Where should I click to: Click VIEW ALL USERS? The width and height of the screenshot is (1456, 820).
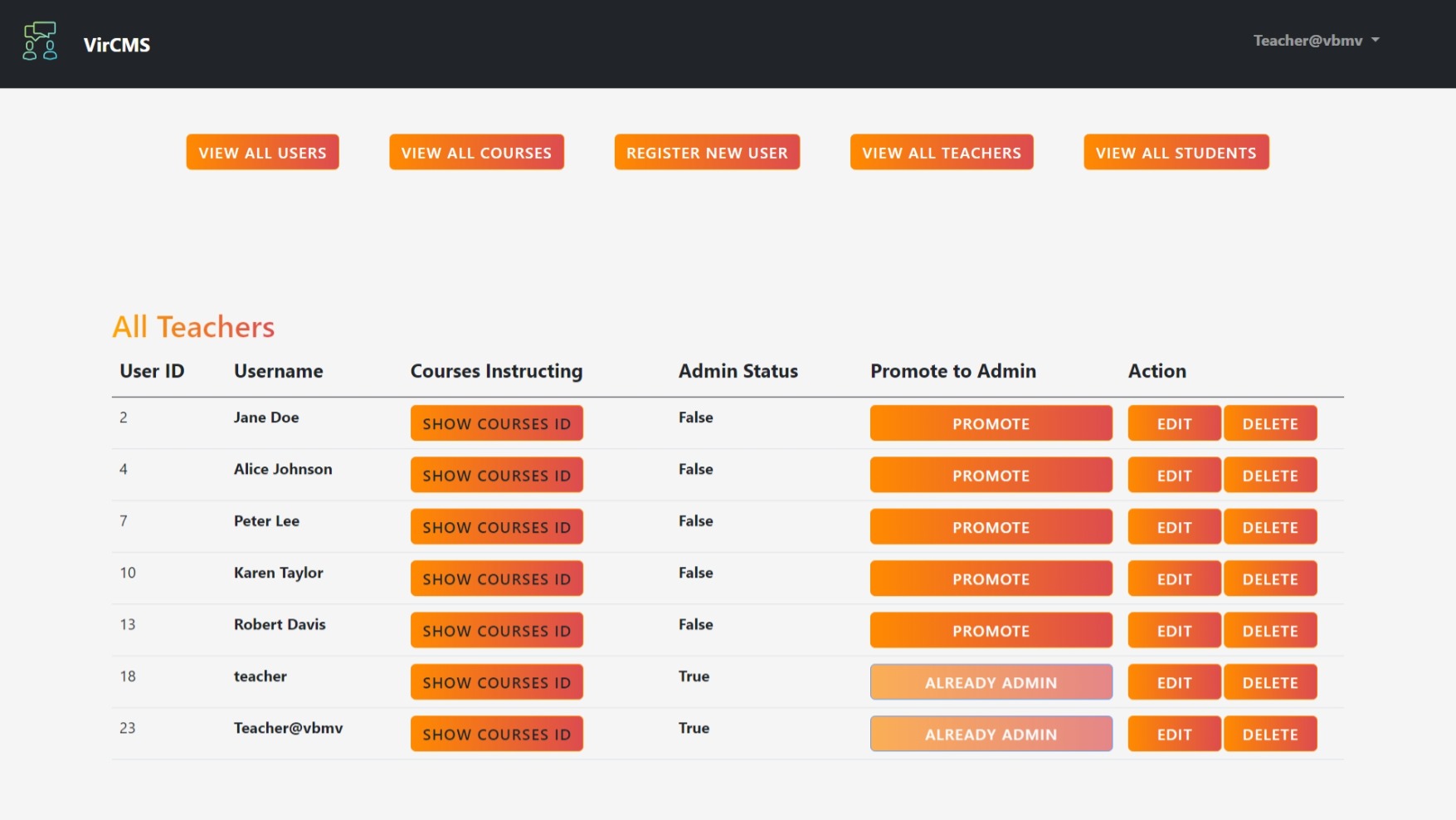(x=262, y=152)
